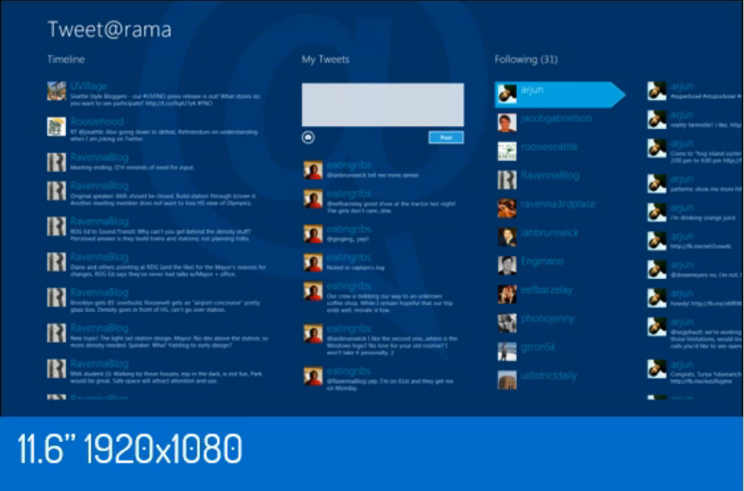Open arjun's 'patterns; show me more' tweet
This screenshot has height=491, width=744.
tap(695, 184)
